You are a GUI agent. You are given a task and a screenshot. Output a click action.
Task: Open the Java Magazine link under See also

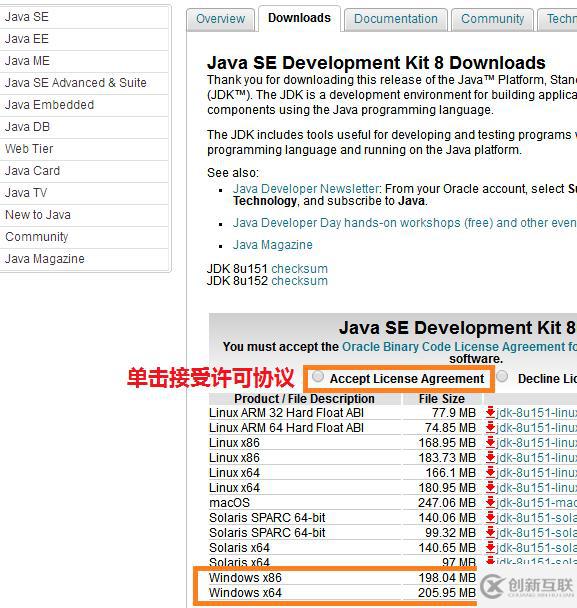tap(273, 245)
